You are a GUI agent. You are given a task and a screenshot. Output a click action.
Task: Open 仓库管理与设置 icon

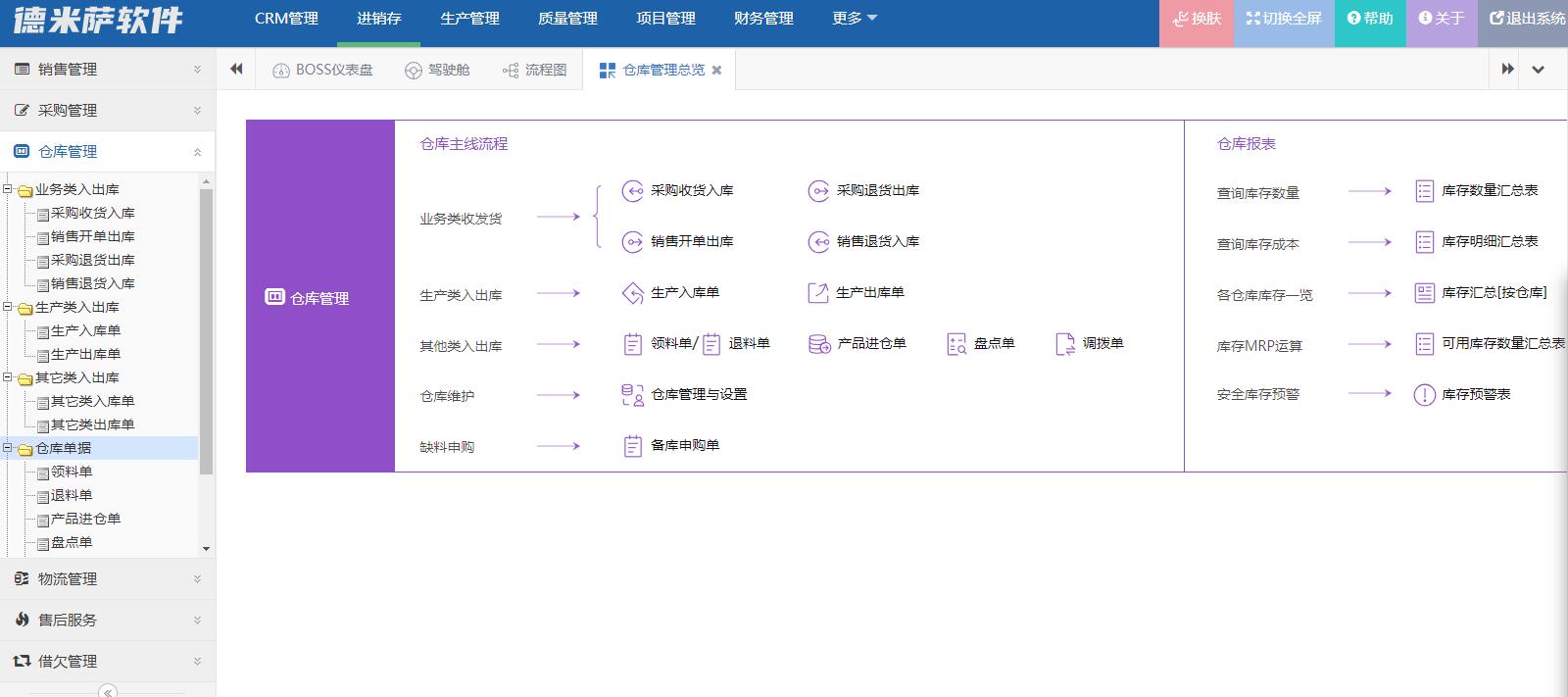click(x=632, y=395)
